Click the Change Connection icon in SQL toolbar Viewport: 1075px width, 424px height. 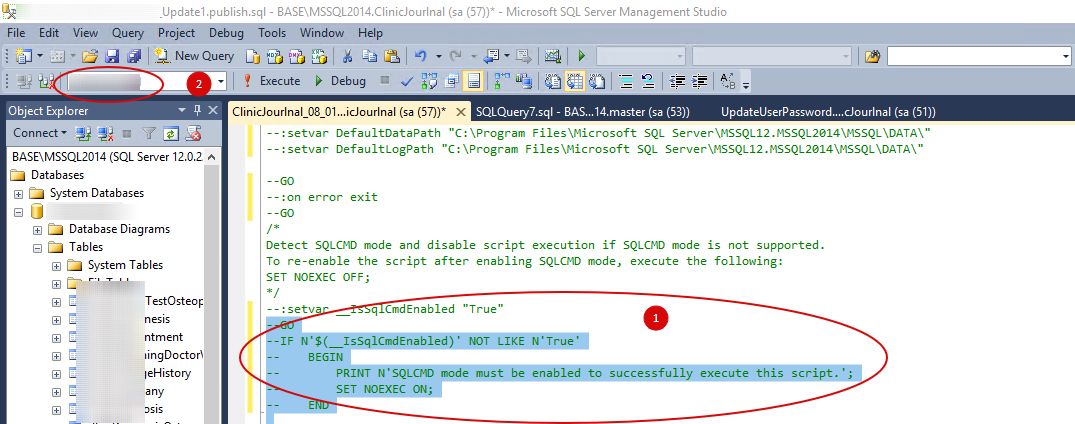coord(46,81)
